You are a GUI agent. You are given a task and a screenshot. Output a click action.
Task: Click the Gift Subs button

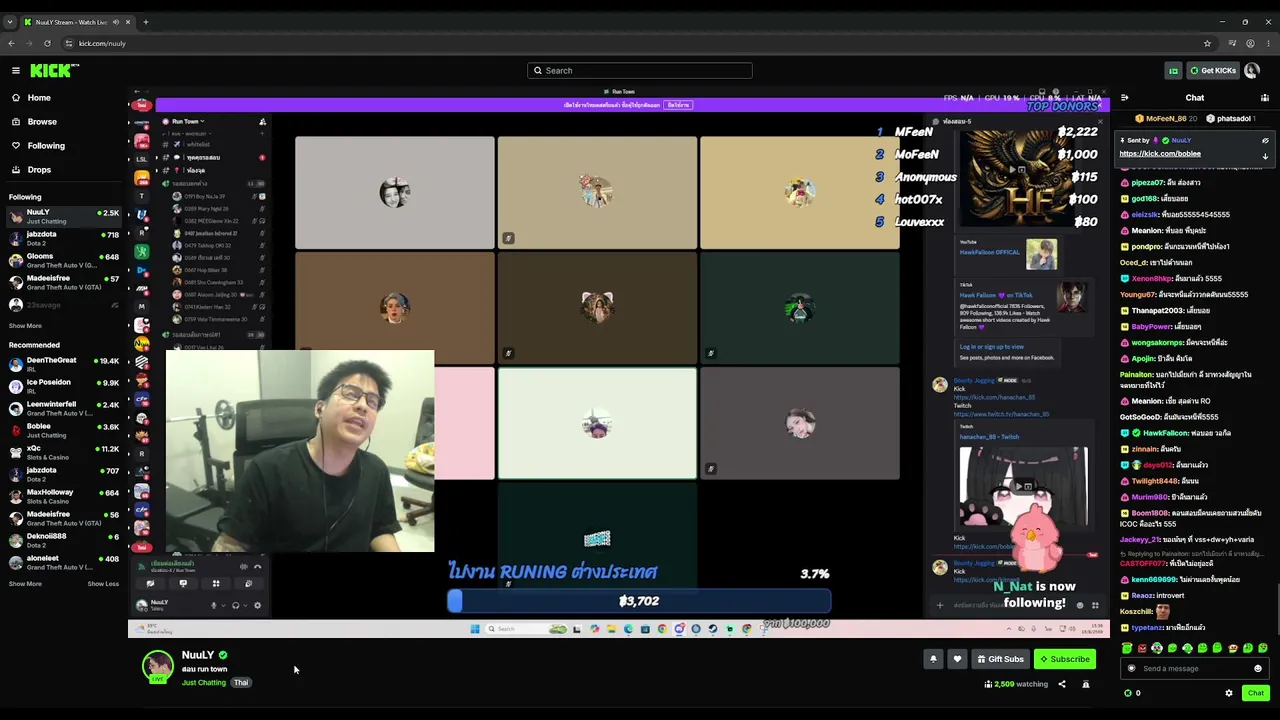[x=1000, y=659]
